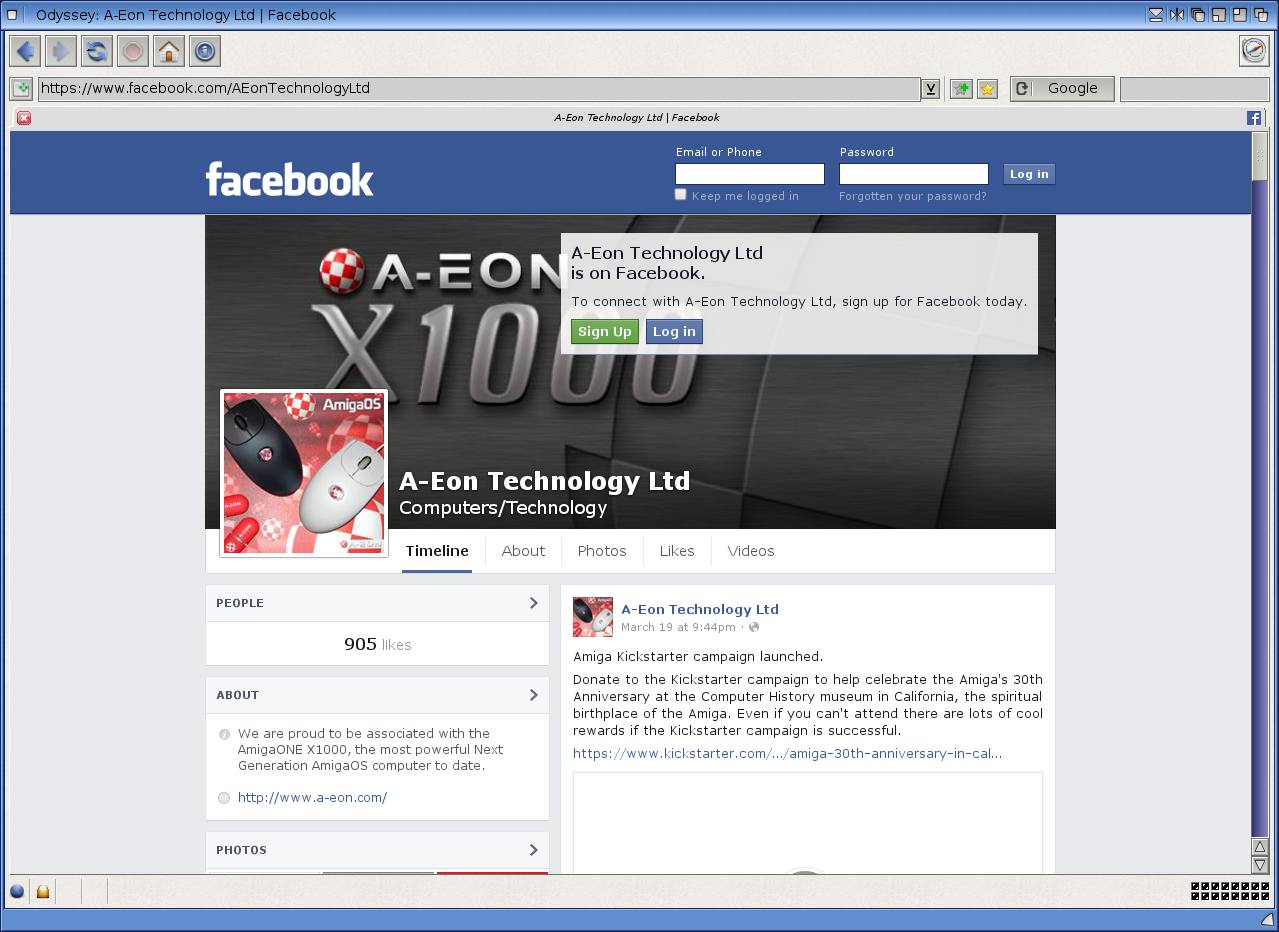Open the A-Eon Technology Ltd post author link
Image resolution: width=1279 pixels, height=932 pixels.
coord(700,609)
